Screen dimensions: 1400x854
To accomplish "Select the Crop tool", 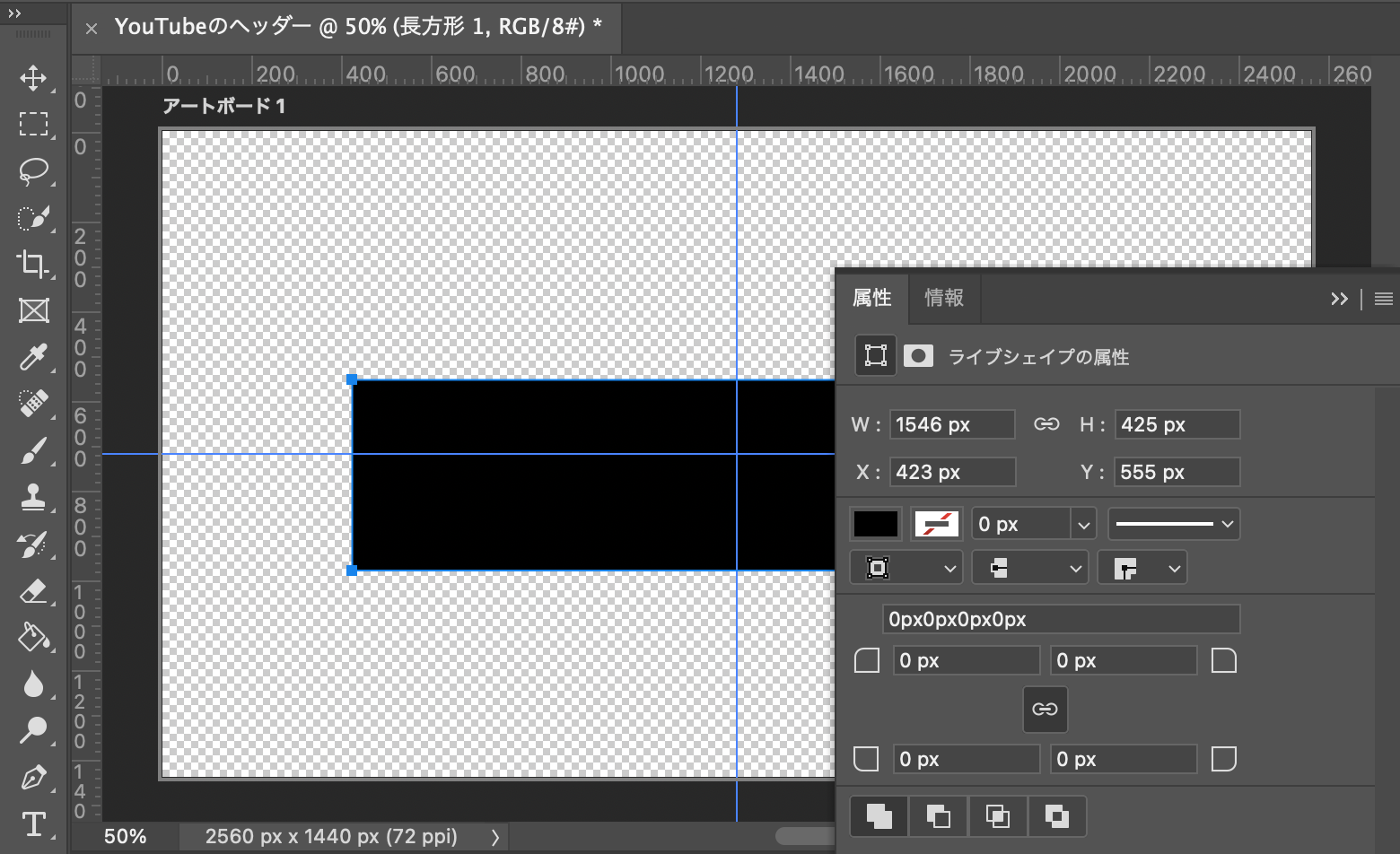I will pos(33,265).
